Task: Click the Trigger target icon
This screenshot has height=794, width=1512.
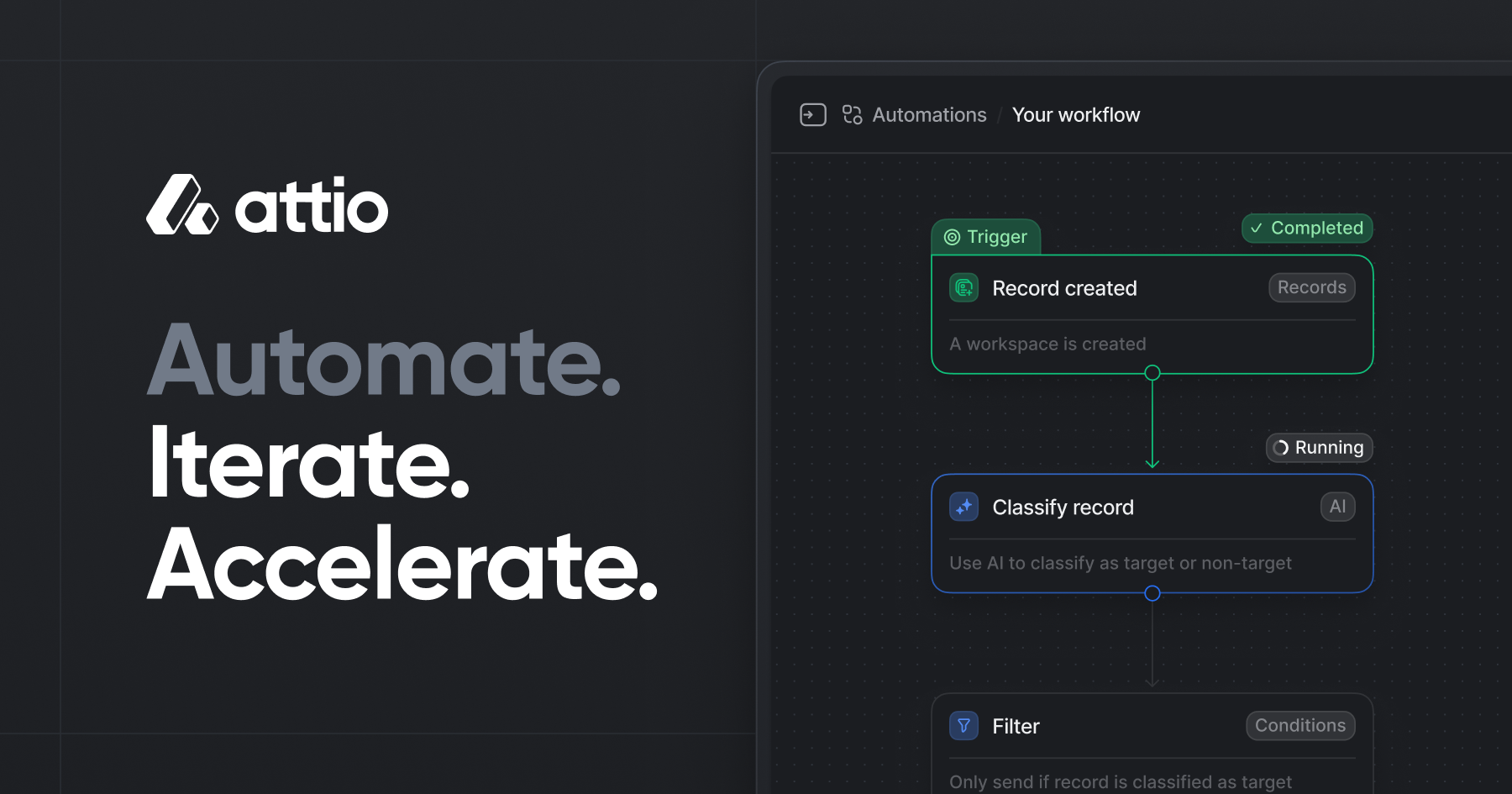Action: pyautogui.click(x=952, y=237)
